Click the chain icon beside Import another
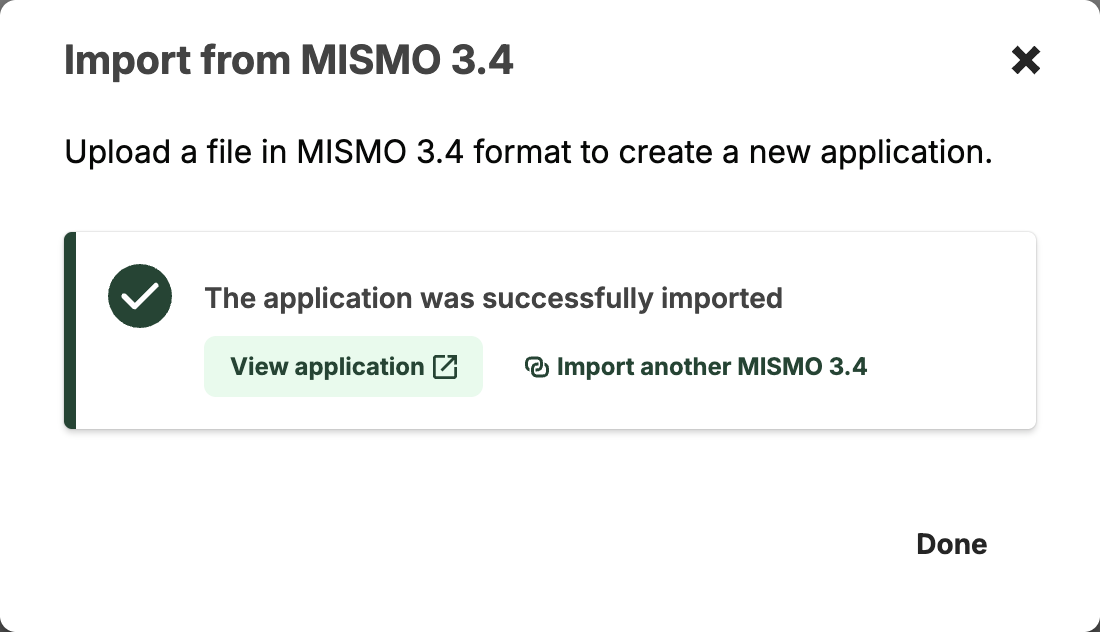Viewport: 1100px width, 632px height. [537, 368]
